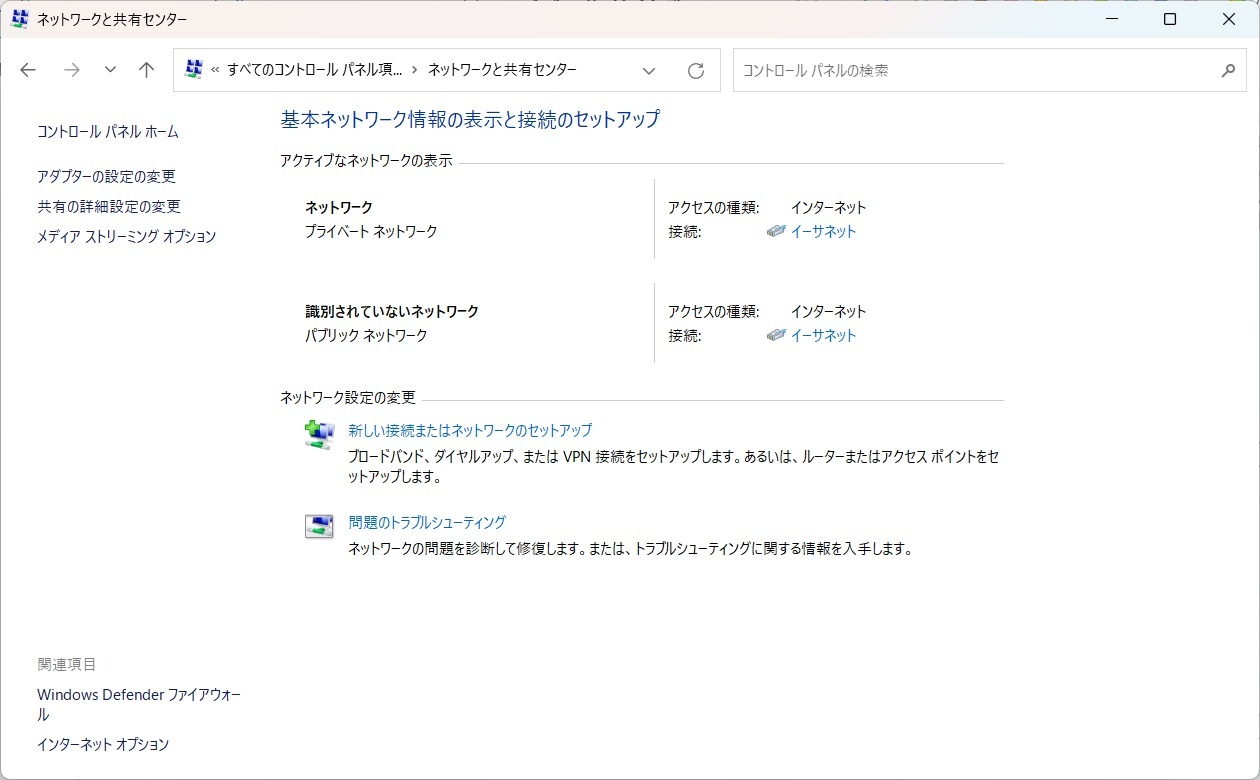Open Windows Defender ファイアウォール settings
This screenshot has height=780, width=1260.
[138, 694]
